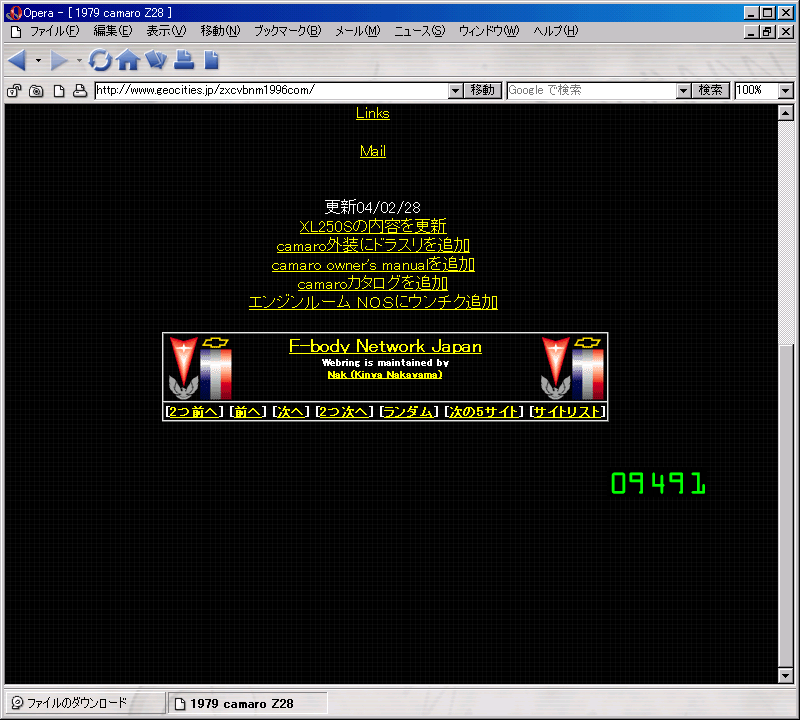Open forward history dropdown arrow
The image size is (800, 720).
(x=79, y=61)
